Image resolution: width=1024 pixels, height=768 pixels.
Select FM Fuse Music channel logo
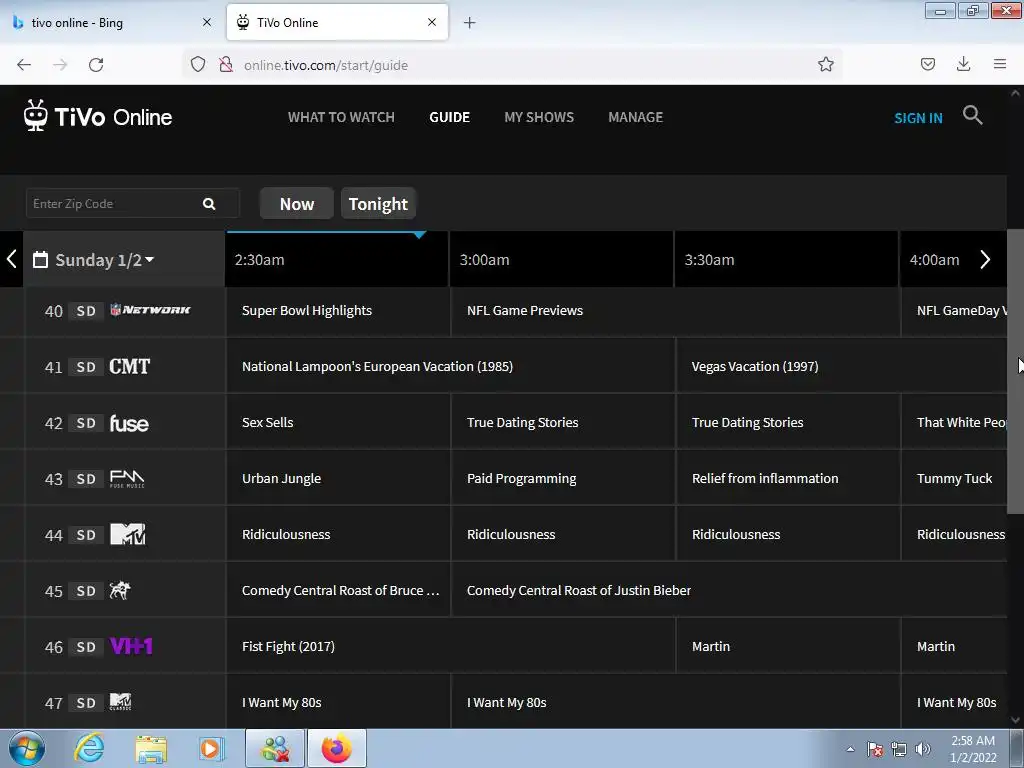point(127,479)
